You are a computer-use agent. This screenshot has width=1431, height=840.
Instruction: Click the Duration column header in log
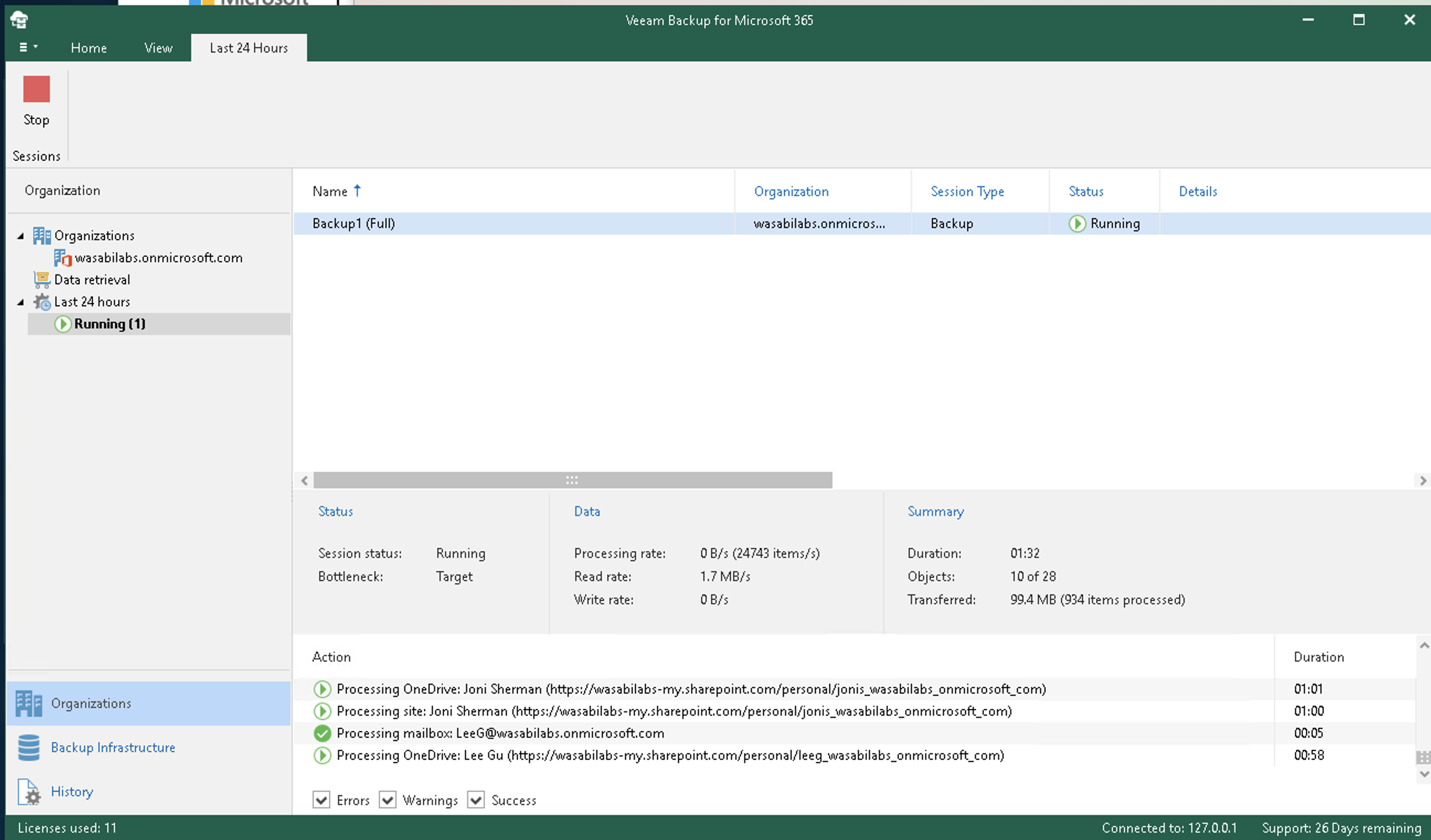(x=1318, y=657)
